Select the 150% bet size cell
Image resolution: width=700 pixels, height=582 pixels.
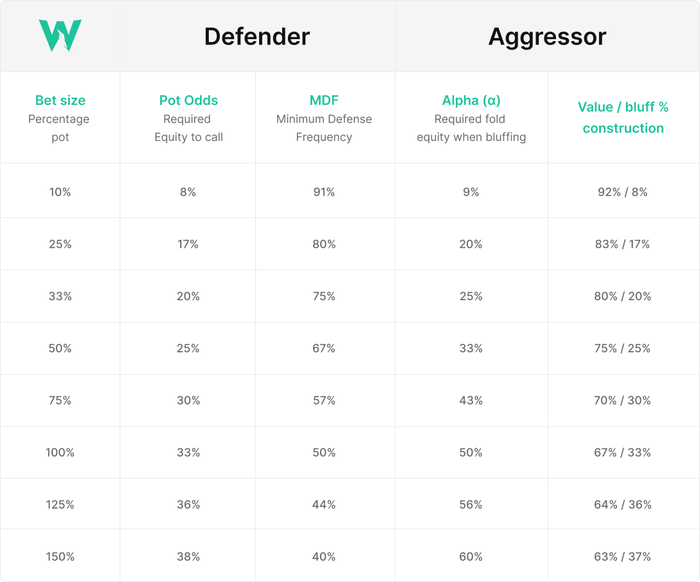pyautogui.click(x=60, y=556)
